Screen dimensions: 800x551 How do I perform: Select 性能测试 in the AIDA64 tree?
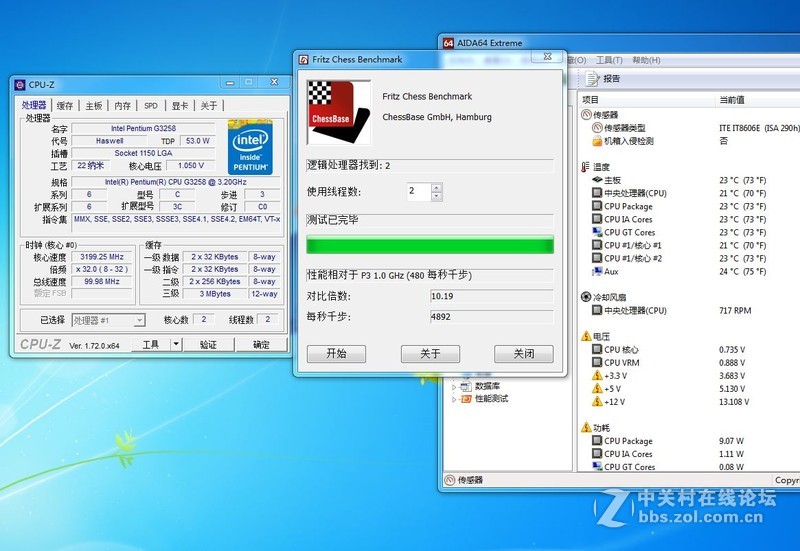(x=491, y=399)
